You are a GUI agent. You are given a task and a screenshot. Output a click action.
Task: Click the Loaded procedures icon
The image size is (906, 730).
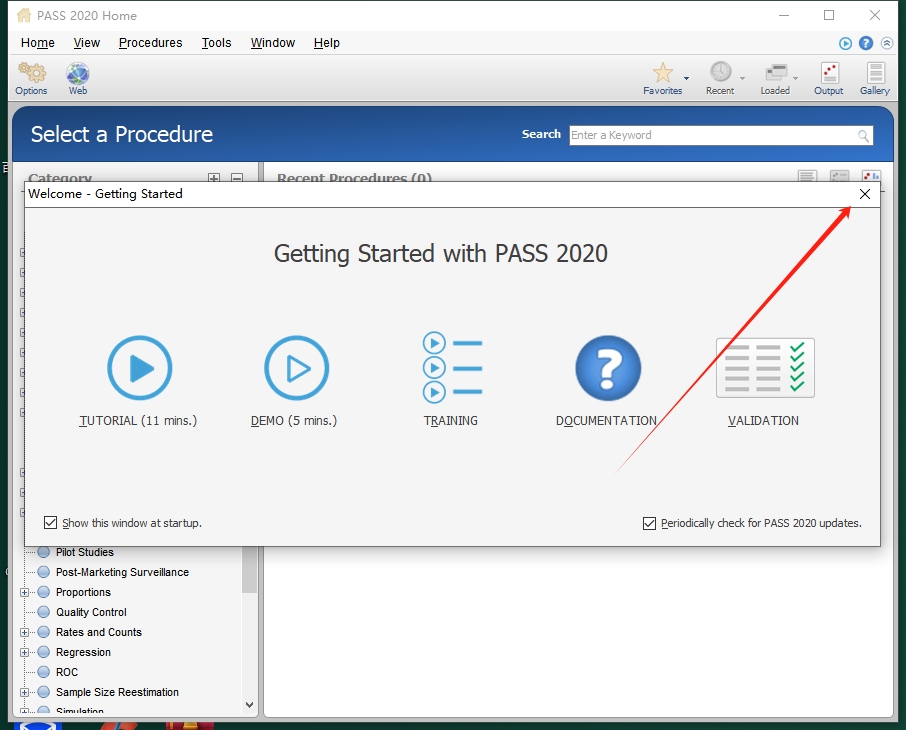pyautogui.click(x=776, y=73)
